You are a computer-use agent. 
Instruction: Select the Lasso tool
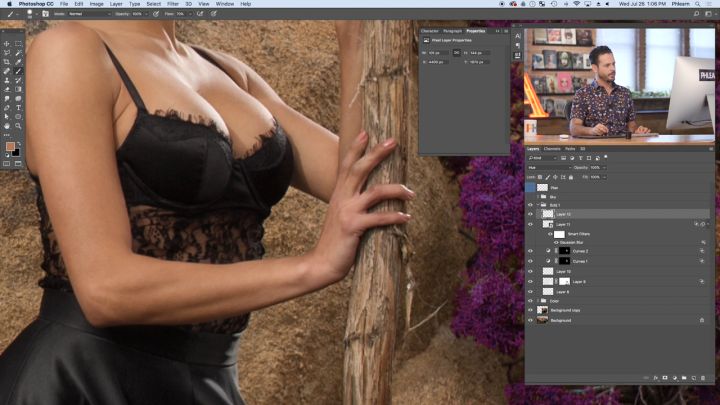click(x=7, y=53)
